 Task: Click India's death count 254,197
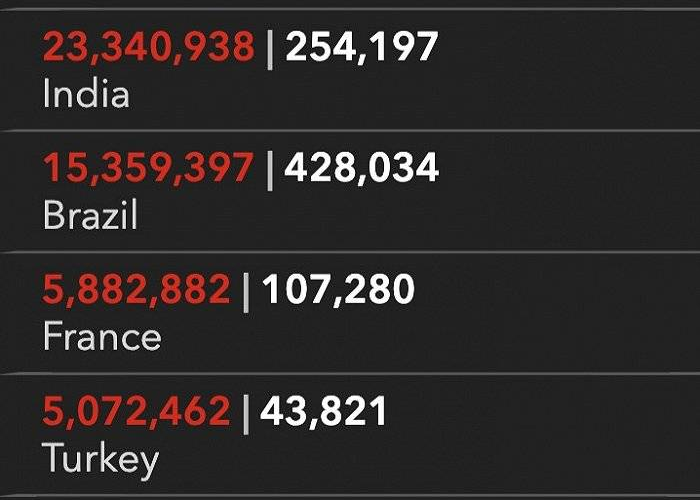click(x=362, y=47)
